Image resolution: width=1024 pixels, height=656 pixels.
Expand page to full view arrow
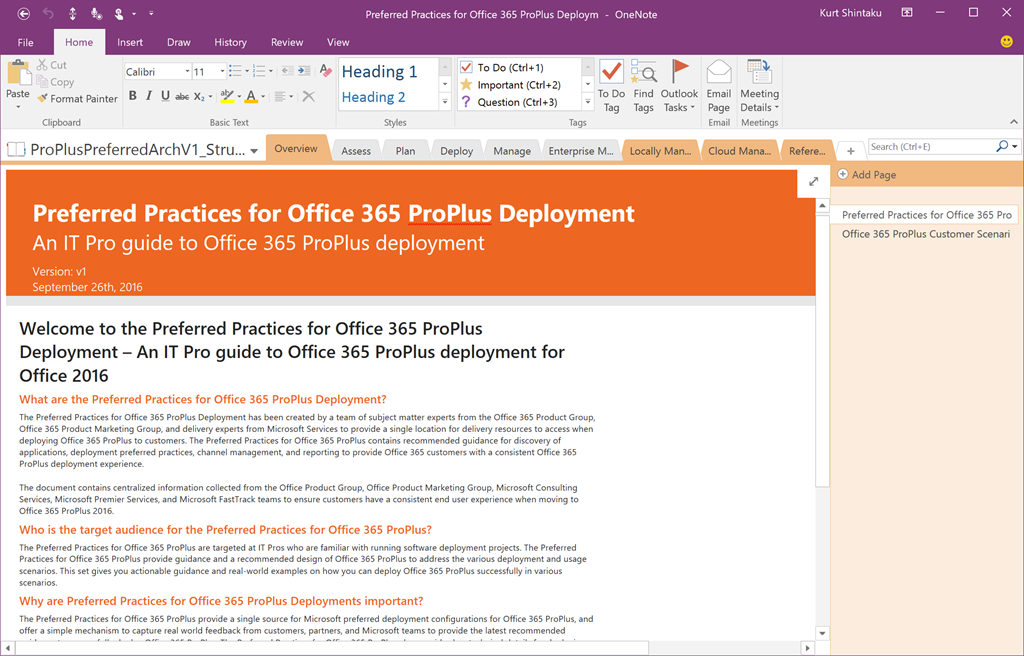pos(813,181)
